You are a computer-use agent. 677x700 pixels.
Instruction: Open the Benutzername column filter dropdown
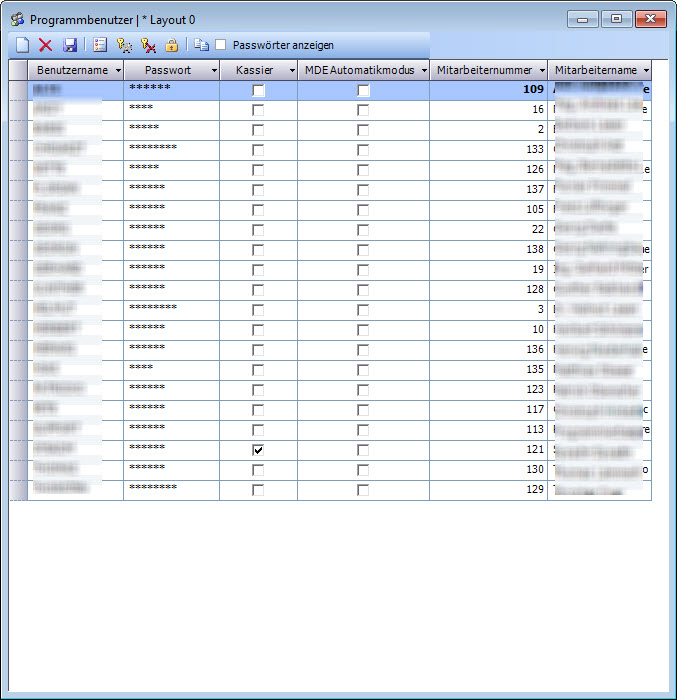118,71
